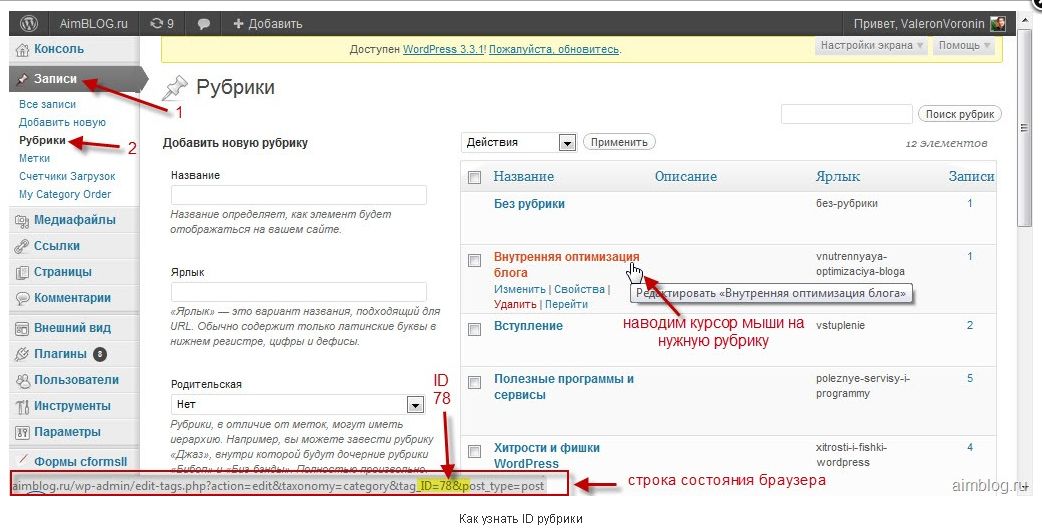The width and height of the screenshot is (1042, 529).
Task: Open Добавить новую submenu link
Action: (x=62, y=122)
